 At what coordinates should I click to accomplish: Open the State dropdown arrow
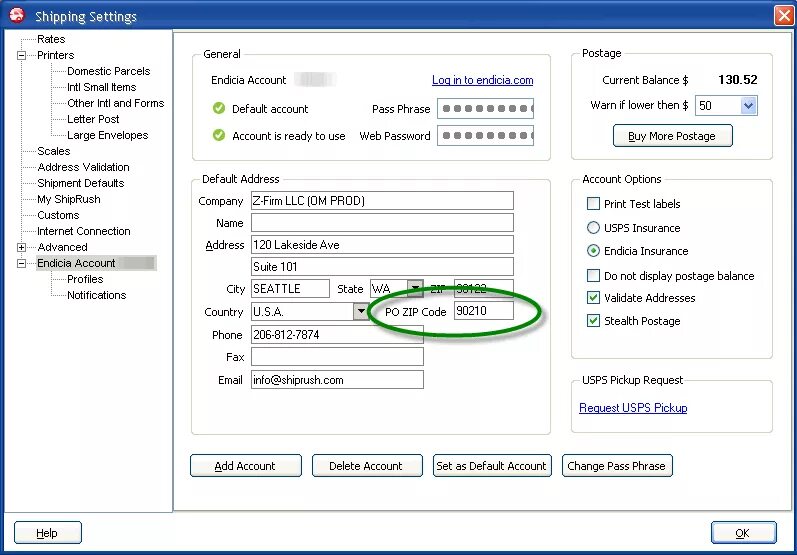[x=415, y=289]
